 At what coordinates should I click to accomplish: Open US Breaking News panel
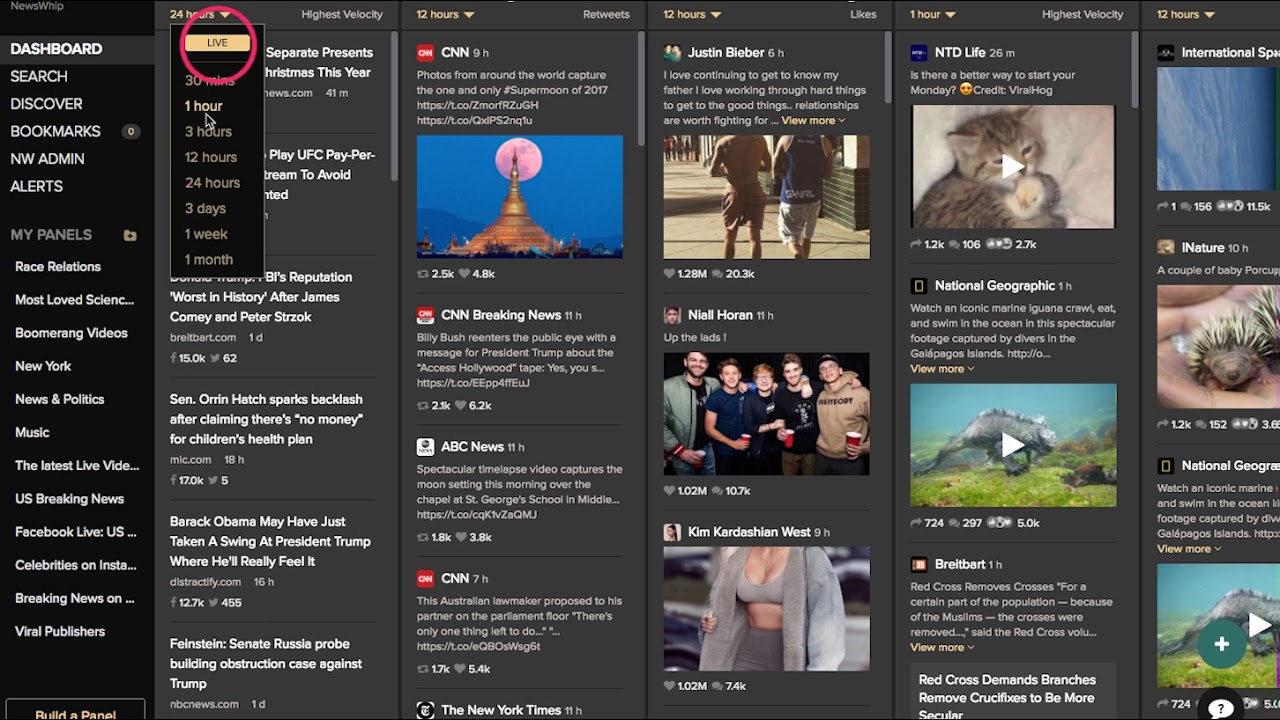pos(69,499)
